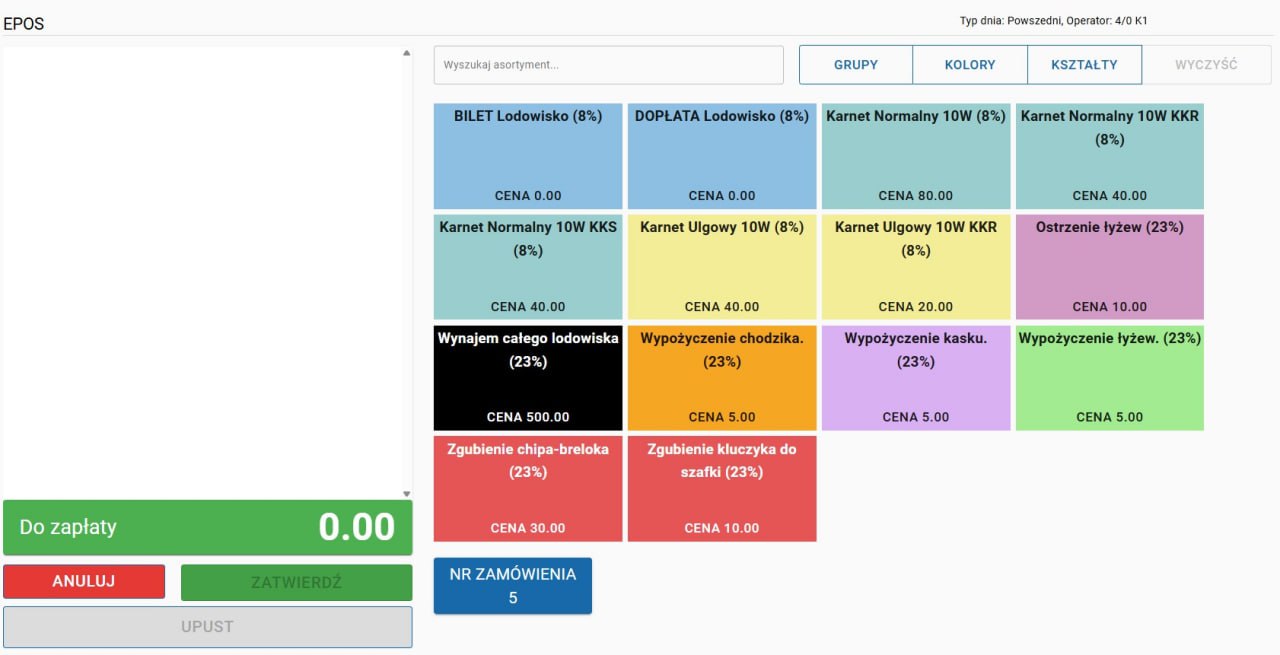
Task: Select the Karnet Ulgowy 10W tile
Action: 722,266
